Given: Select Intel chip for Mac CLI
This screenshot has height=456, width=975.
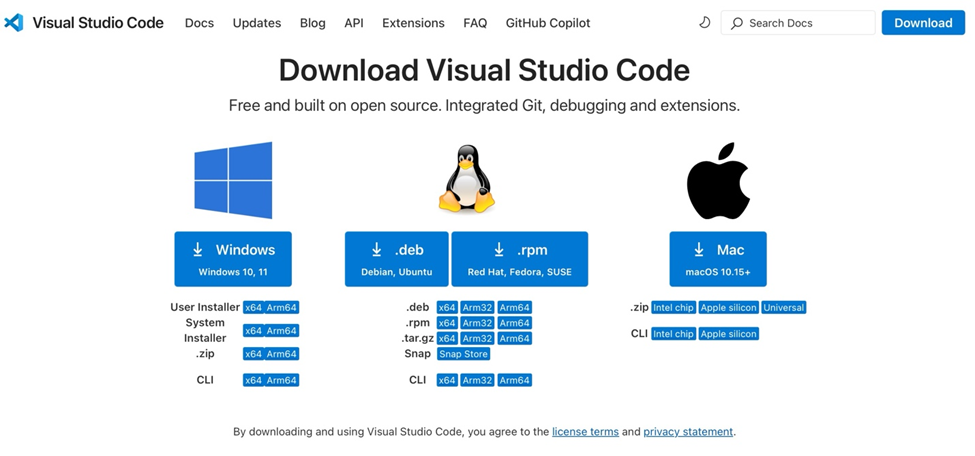Looking at the screenshot, I should point(673,334).
